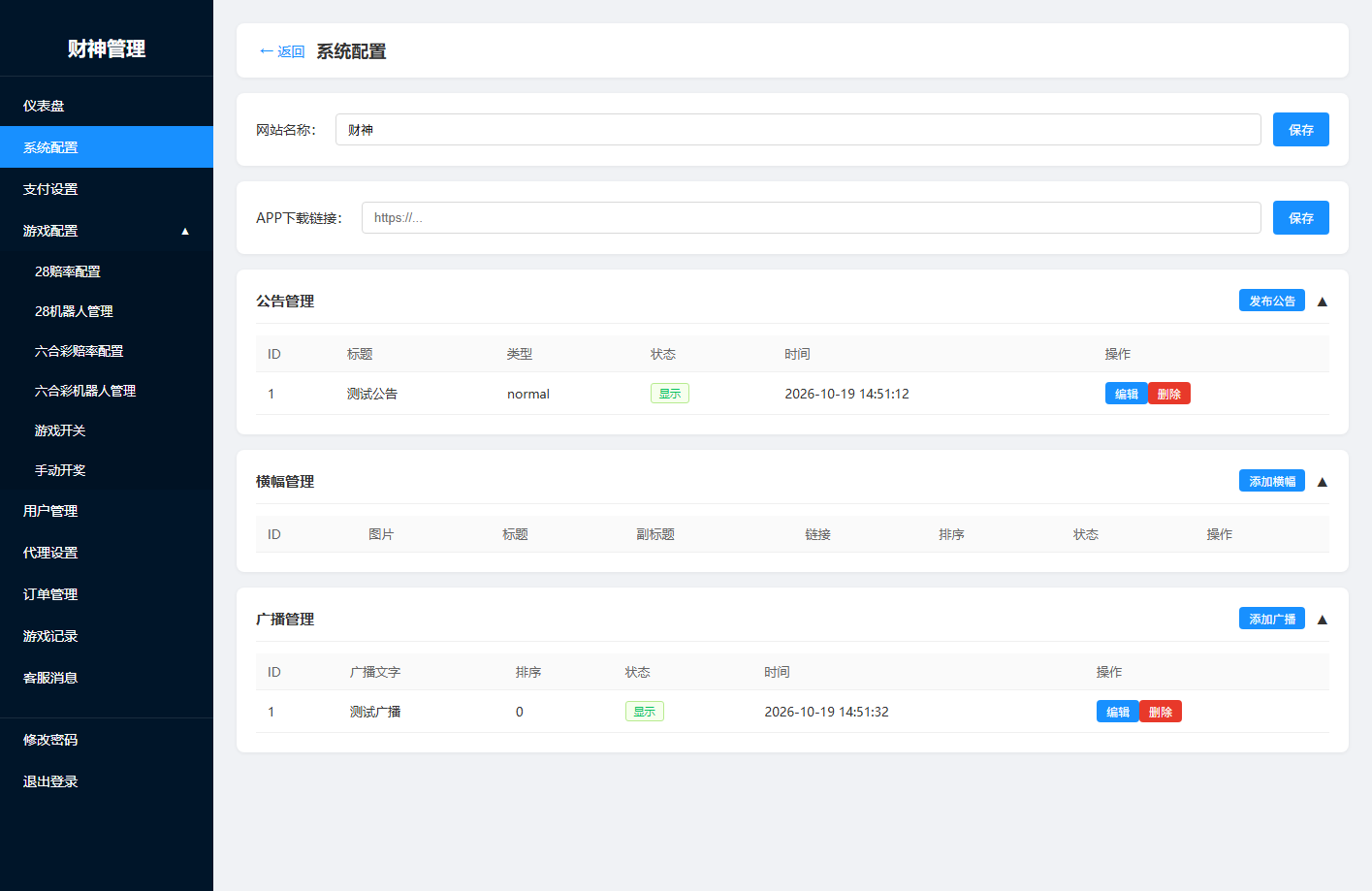Image resolution: width=1372 pixels, height=891 pixels.
Task: Go to 代理设置 in the sidebar
Action: click(107, 553)
